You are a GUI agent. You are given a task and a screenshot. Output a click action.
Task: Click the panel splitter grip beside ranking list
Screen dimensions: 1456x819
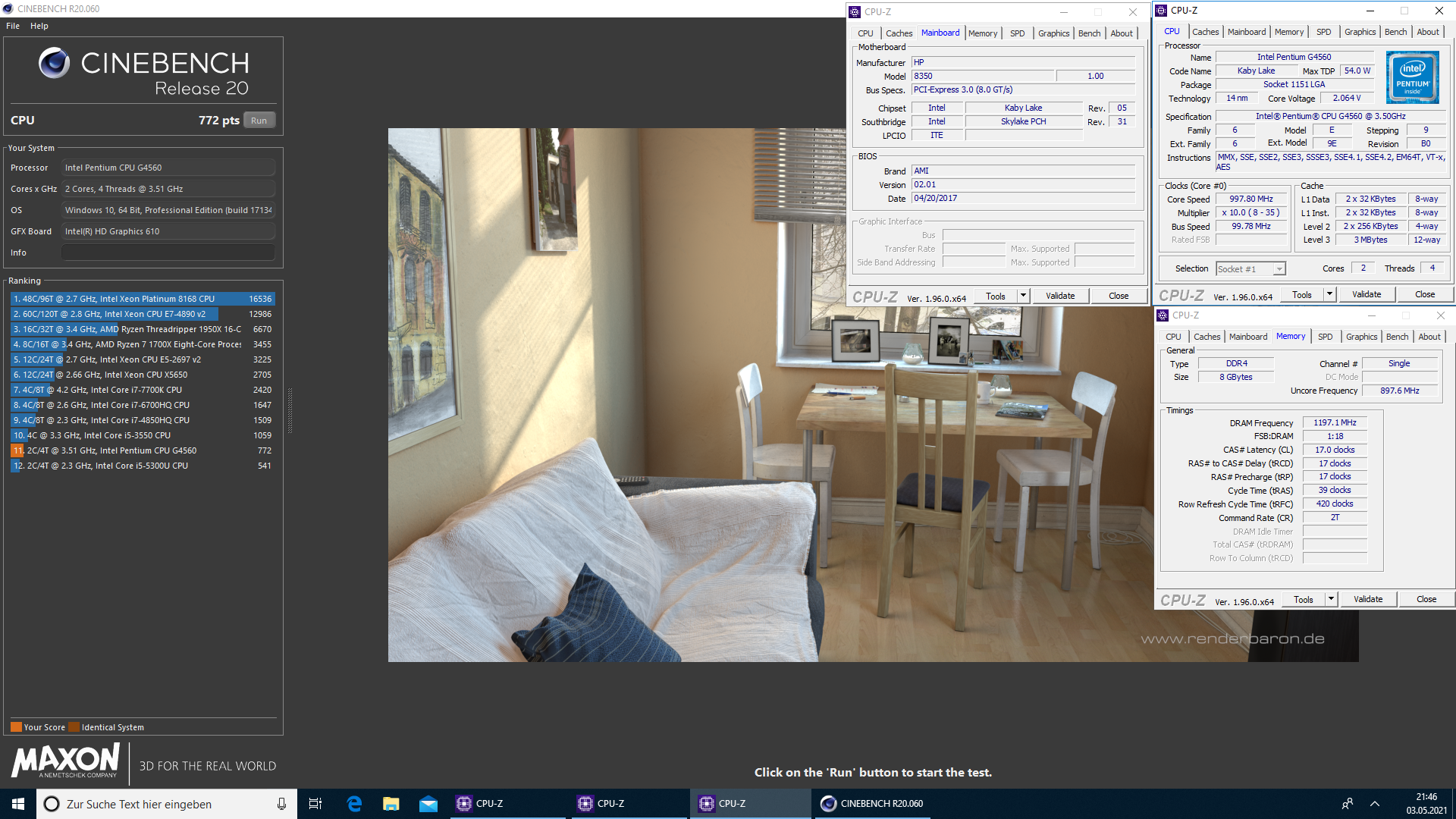click(x=290, y=410)
